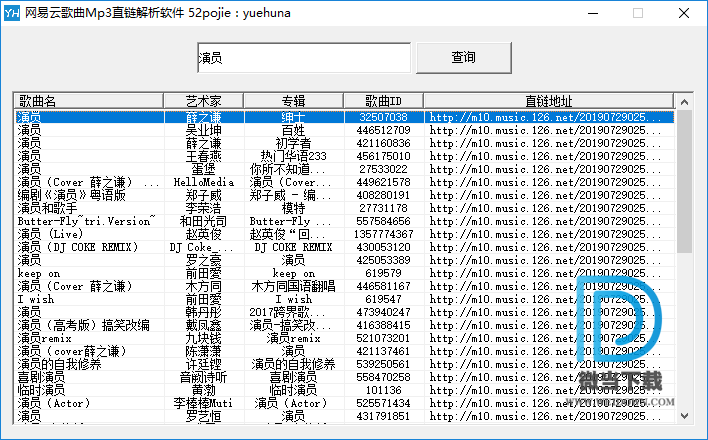
Task: Select artist 赵英俊 cell
Action: (204, 234)
